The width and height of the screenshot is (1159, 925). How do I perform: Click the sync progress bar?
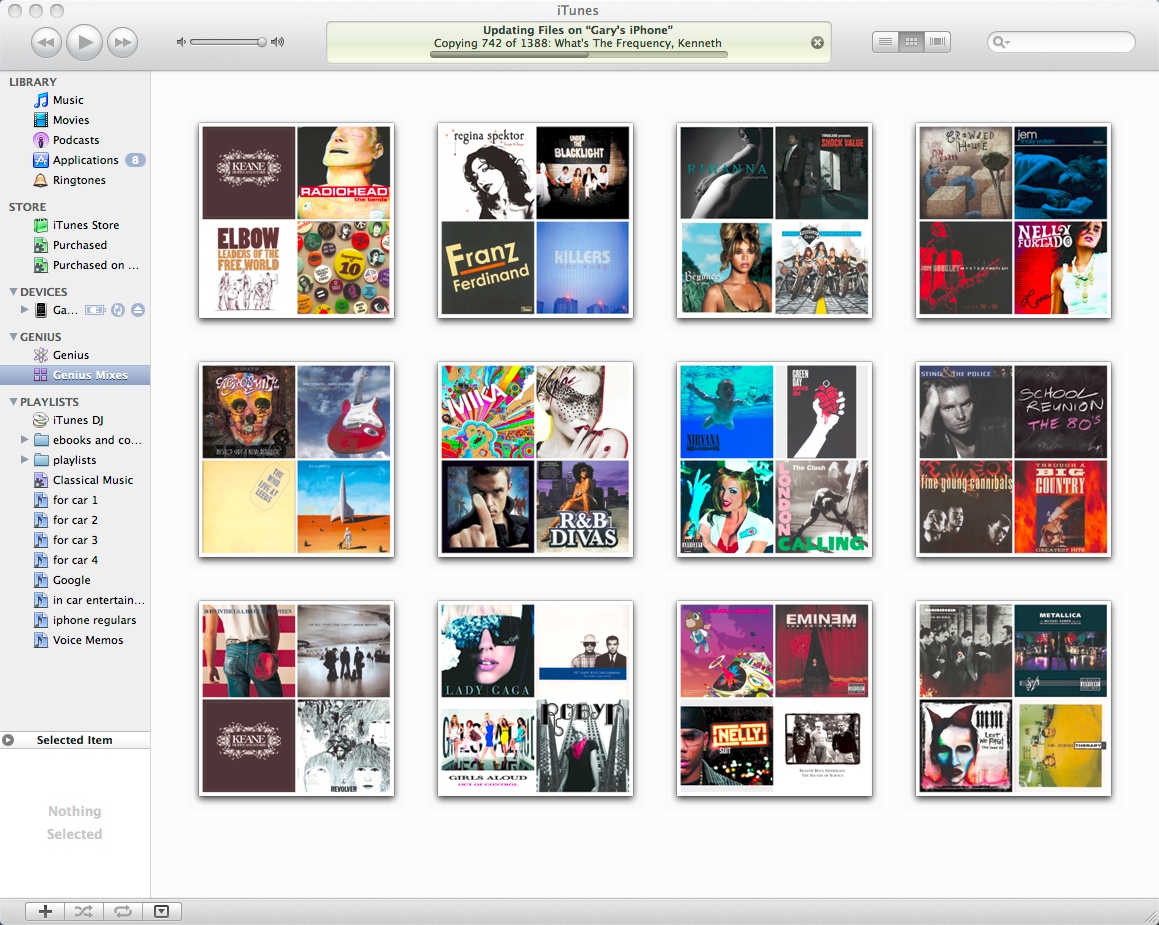(x=579, y=54)
